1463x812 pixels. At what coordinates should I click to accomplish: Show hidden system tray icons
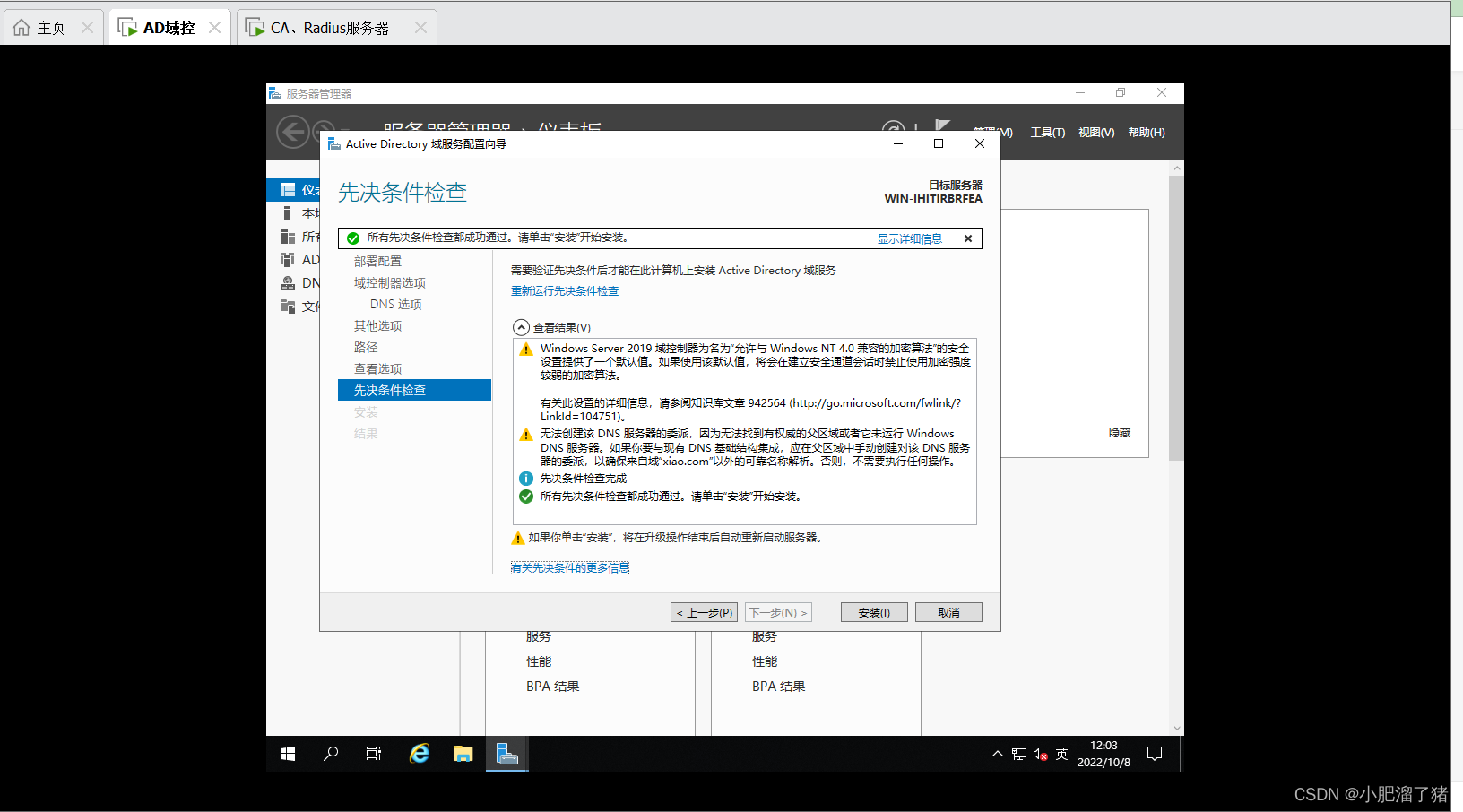pyautogui.click(x=997, y=755)
